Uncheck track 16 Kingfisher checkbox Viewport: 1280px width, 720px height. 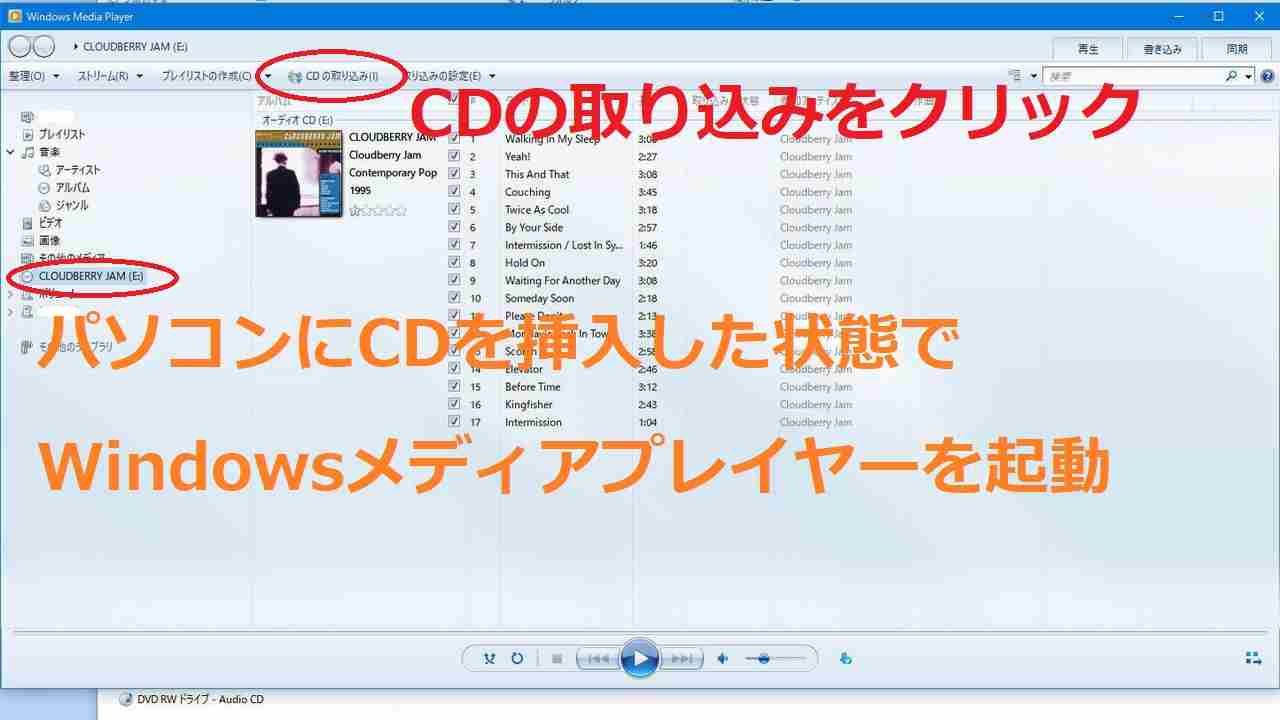[x=454, y=405]
